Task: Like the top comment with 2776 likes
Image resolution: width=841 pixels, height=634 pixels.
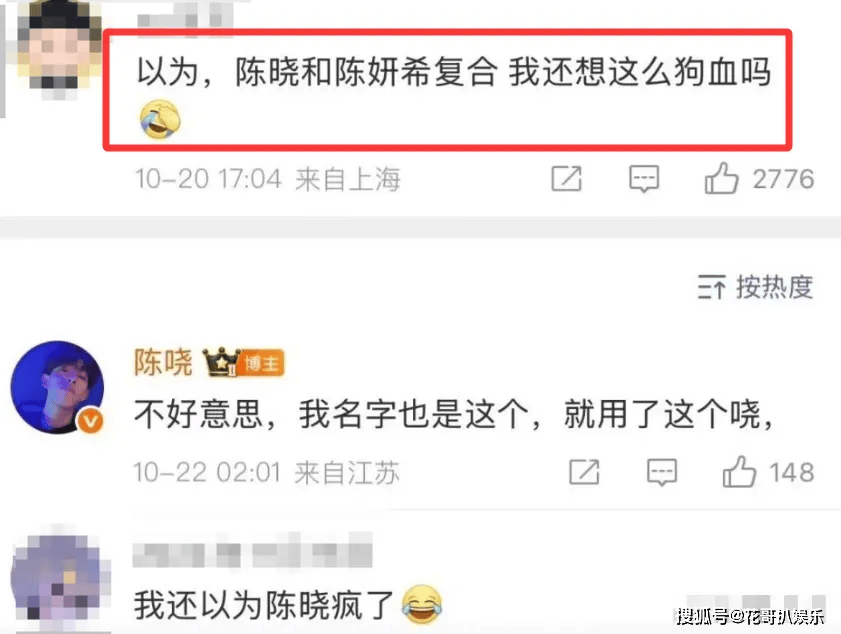Action: 721,179
